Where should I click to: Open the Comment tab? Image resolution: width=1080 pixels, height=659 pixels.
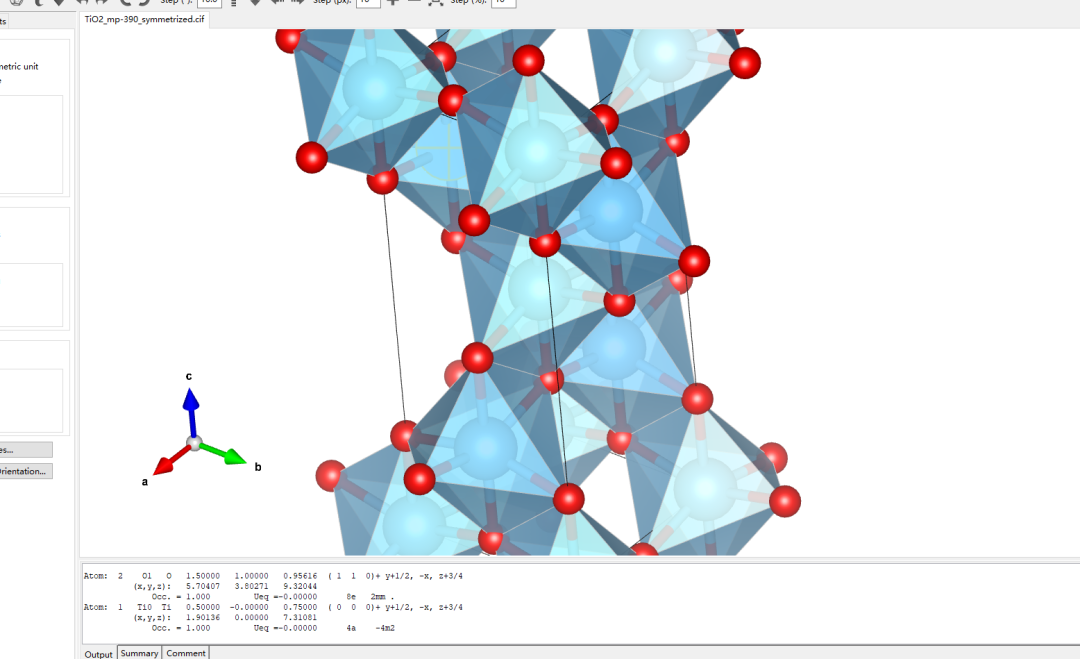pos(186,653)
